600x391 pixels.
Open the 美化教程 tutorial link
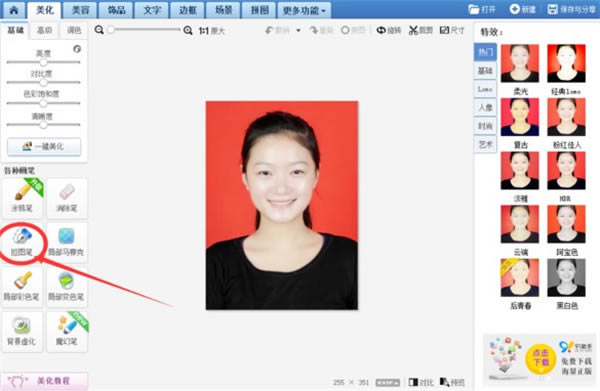pos(44,381)
